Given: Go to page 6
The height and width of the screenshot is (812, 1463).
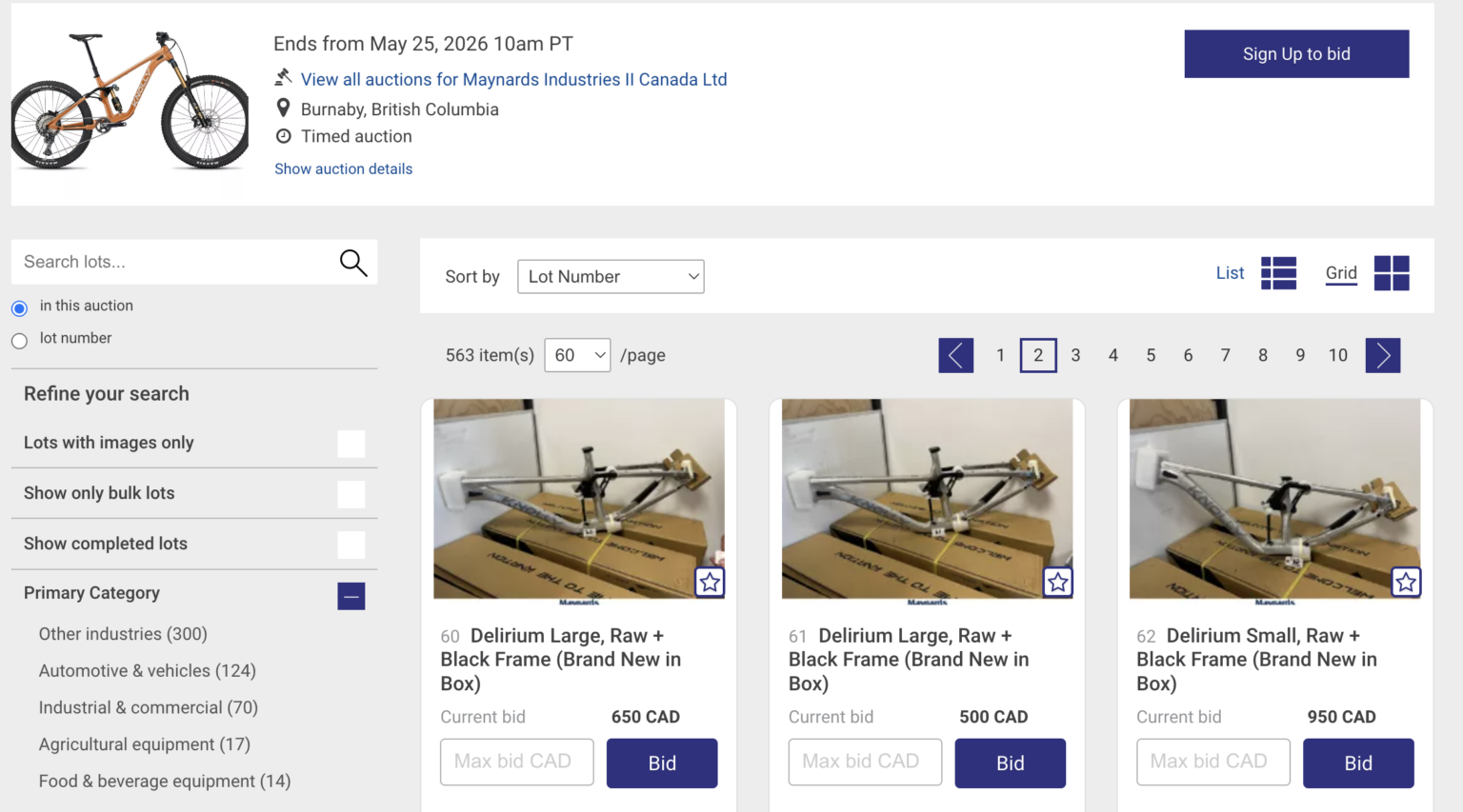Looking at the screenshot, I should pos(1188,355).
